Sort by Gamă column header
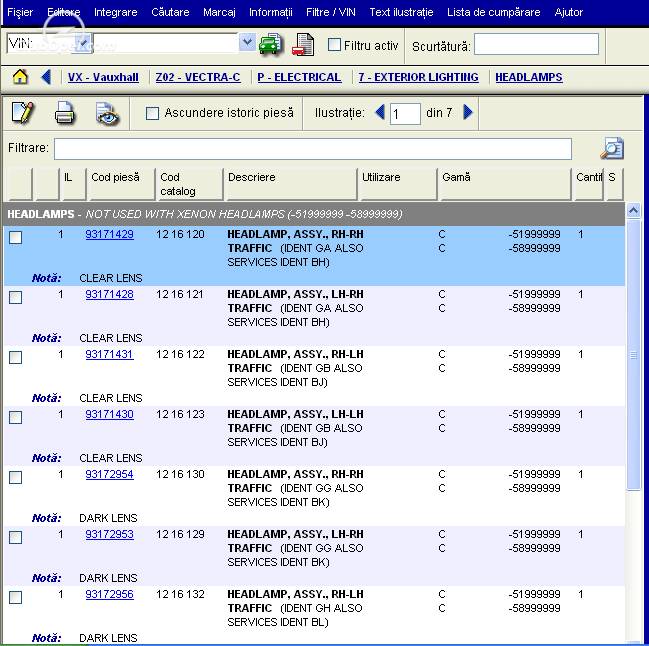Image resolution: width=649 pixels, height=646 pixels. tap(505, 184)
